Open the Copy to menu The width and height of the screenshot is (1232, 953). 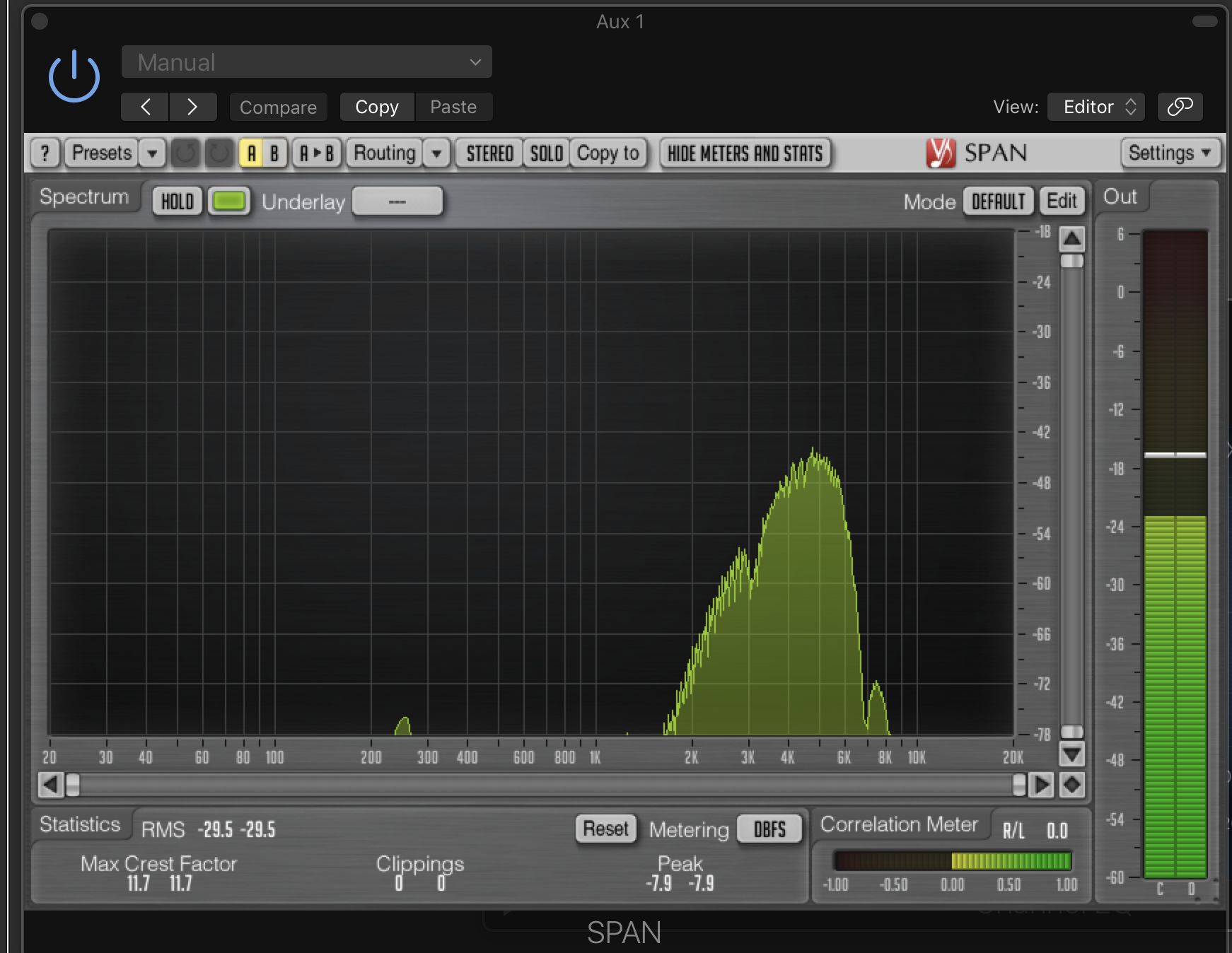pos(608,153)
